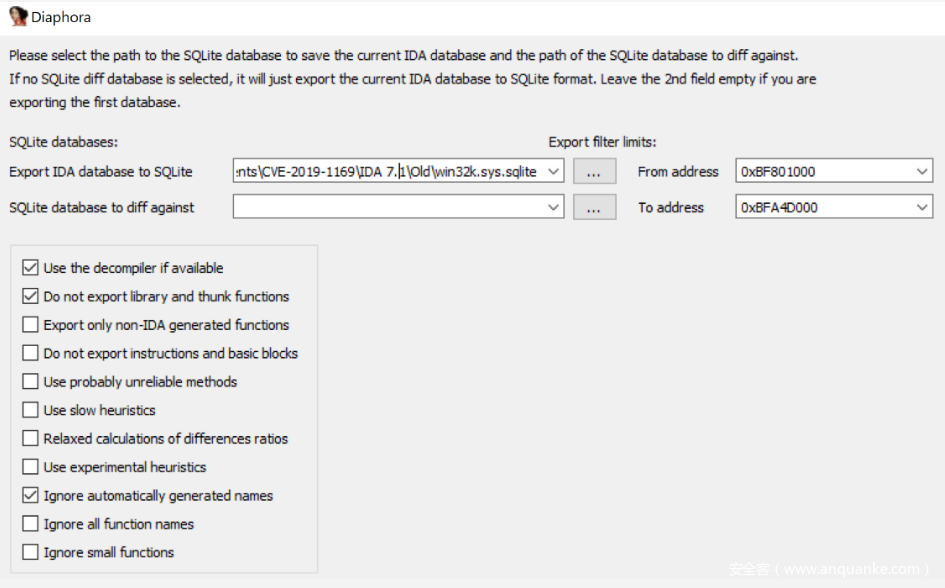Viewport: 945px width, 588px height.
Task: Expand the Export IDA database path dropdown
Action: [x=555, y=172]
